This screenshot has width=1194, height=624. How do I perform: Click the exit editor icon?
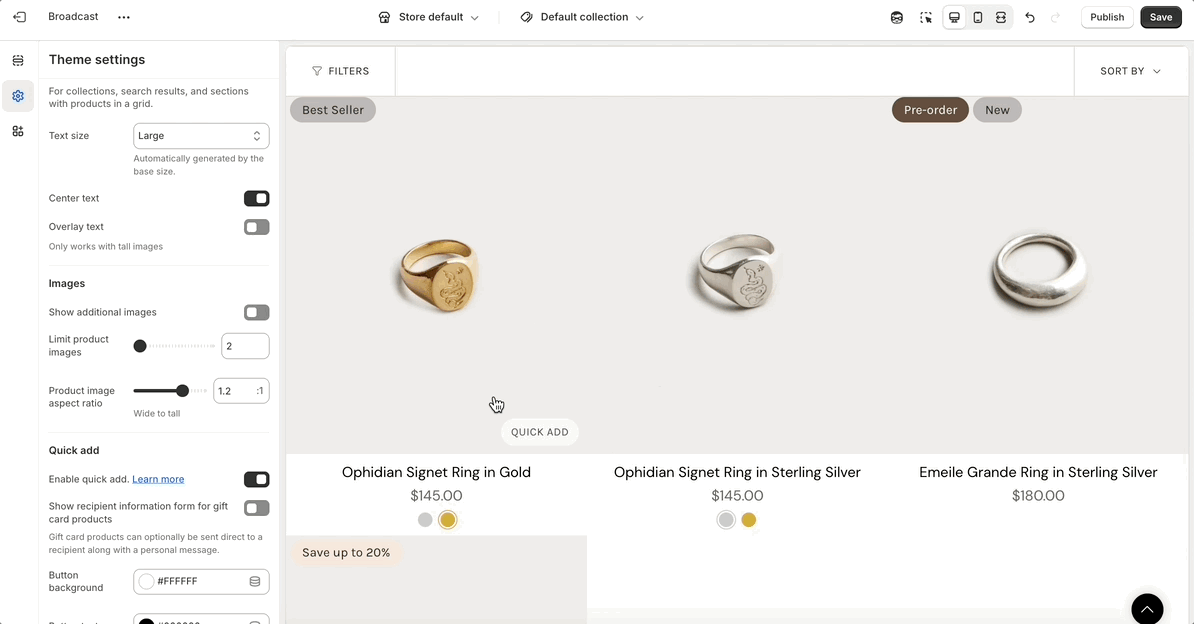pyautogui.click(x=19, y=17)
